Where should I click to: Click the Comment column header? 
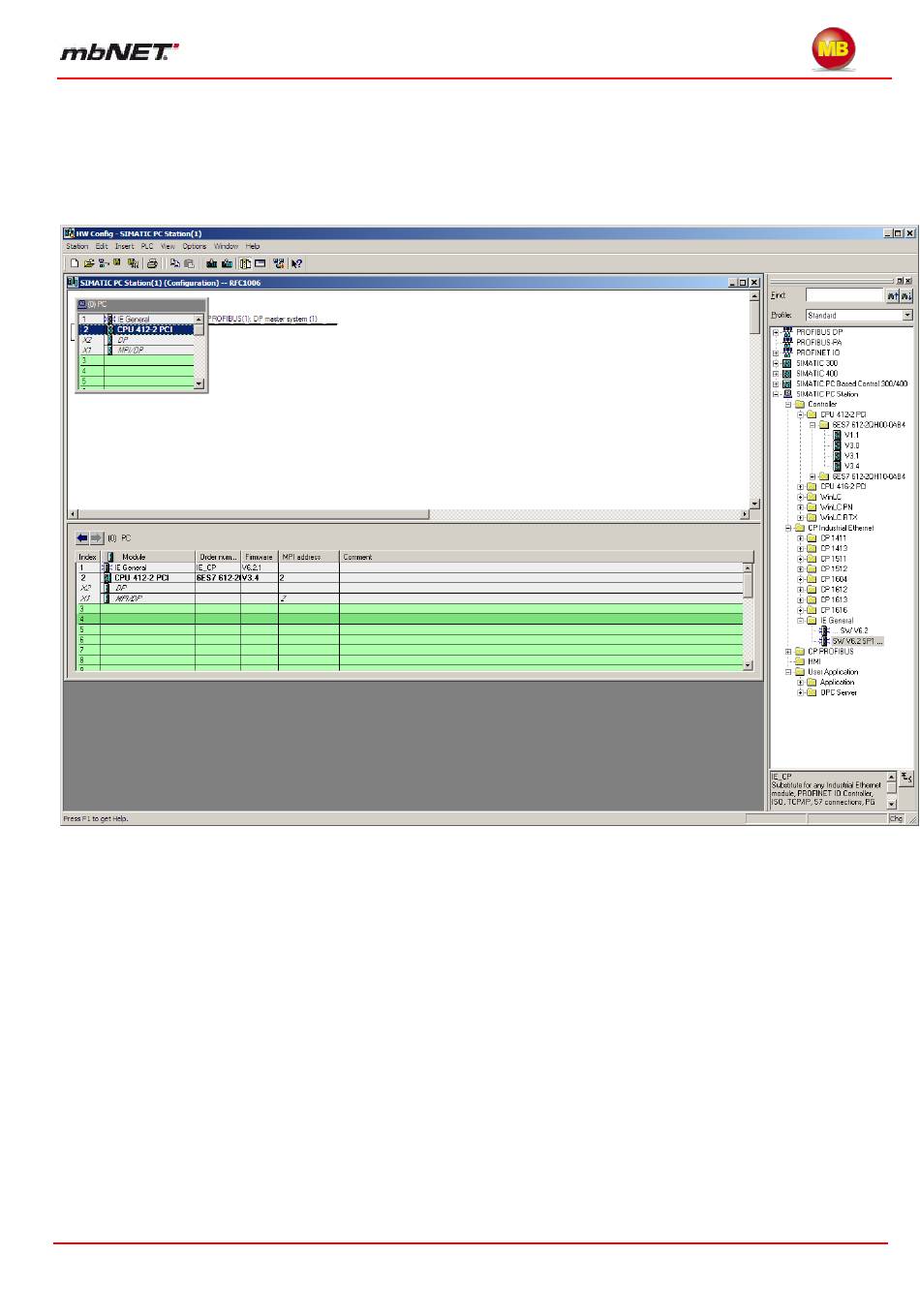click(540, 557)
